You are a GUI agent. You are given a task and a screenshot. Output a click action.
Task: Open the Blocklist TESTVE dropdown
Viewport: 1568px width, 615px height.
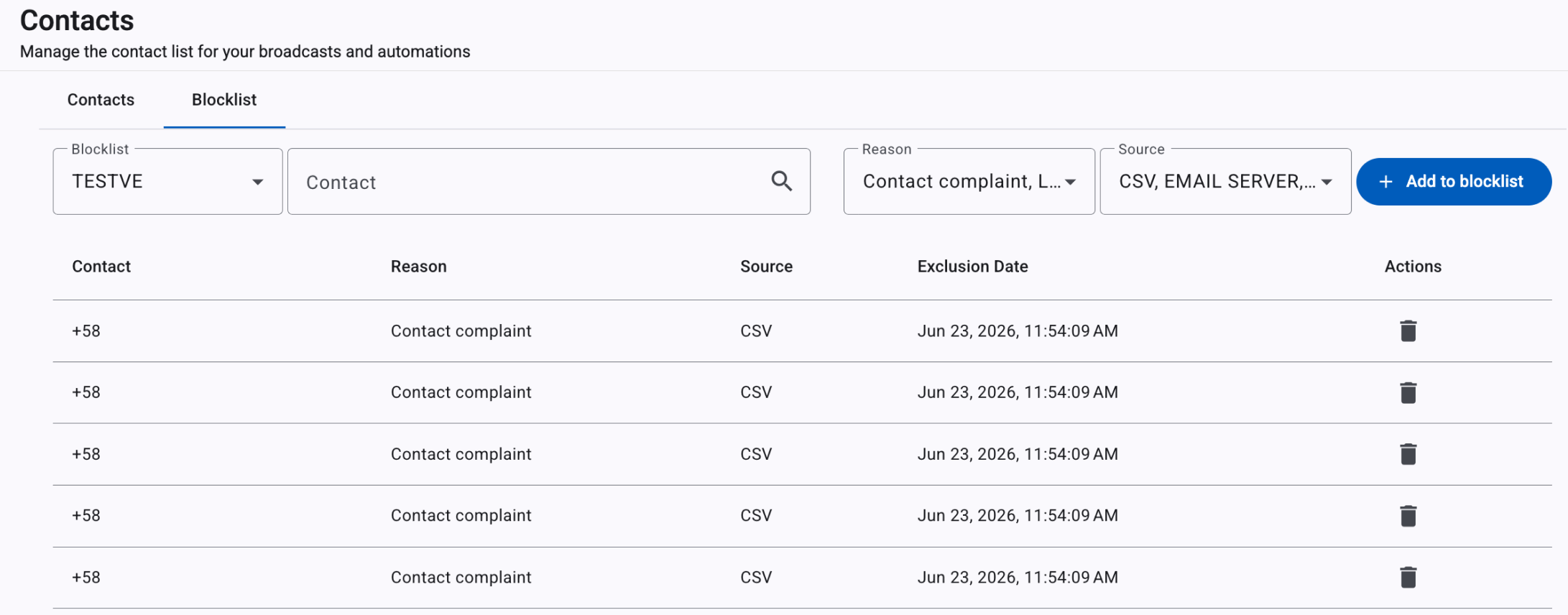tap(167, 181)
